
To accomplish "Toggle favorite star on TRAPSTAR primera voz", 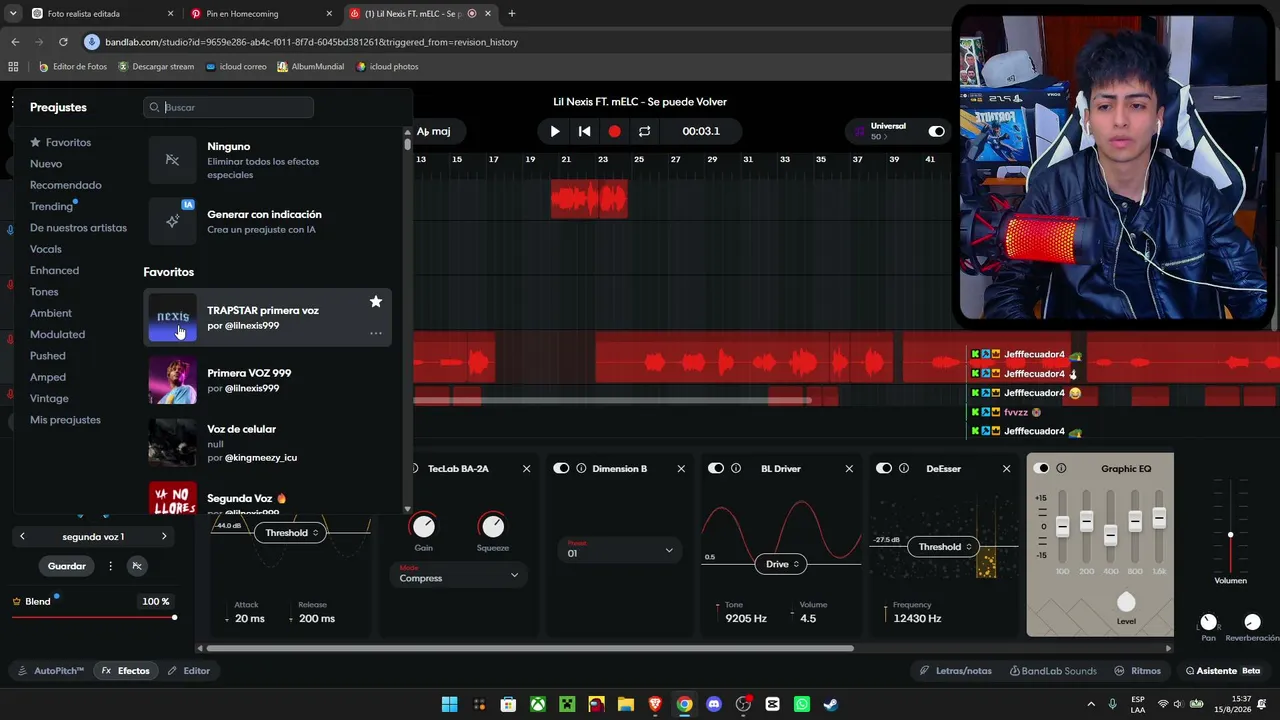I will tap(376, 301).
